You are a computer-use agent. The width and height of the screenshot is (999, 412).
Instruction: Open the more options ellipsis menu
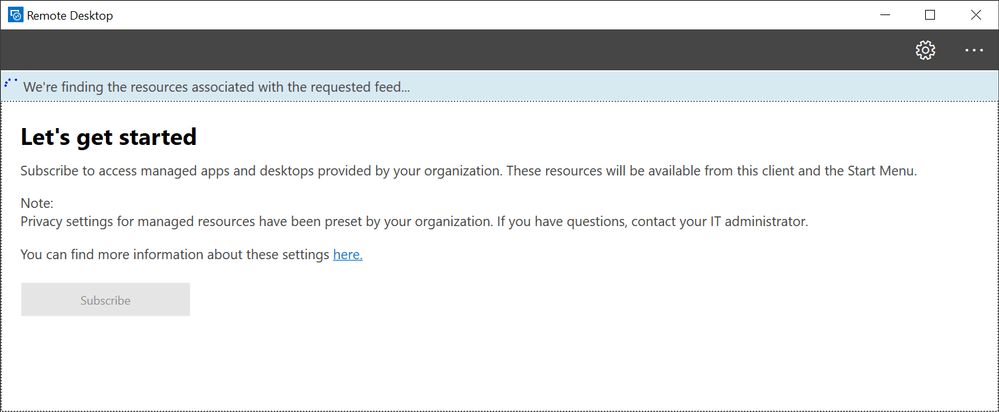pyautogui.click(x=974, y=50)
